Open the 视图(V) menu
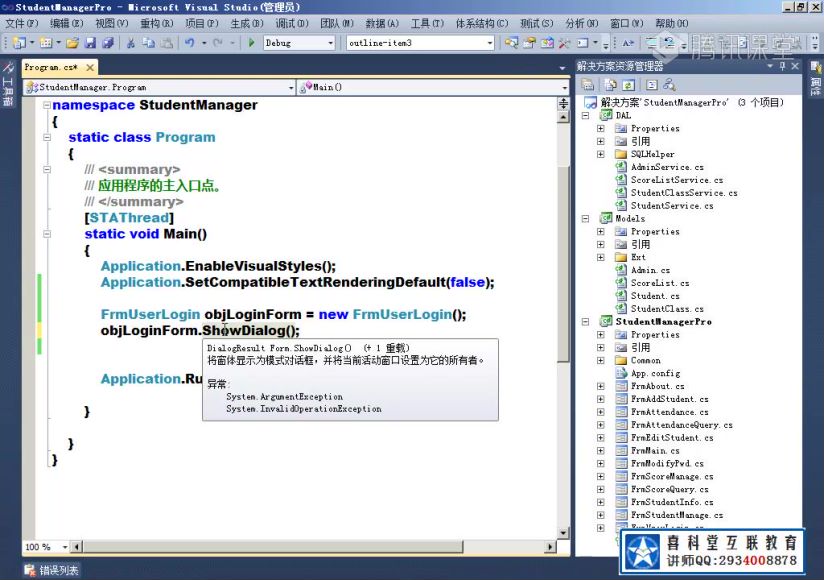The width and height of the screenshot is (824, 580). point(111,23)
